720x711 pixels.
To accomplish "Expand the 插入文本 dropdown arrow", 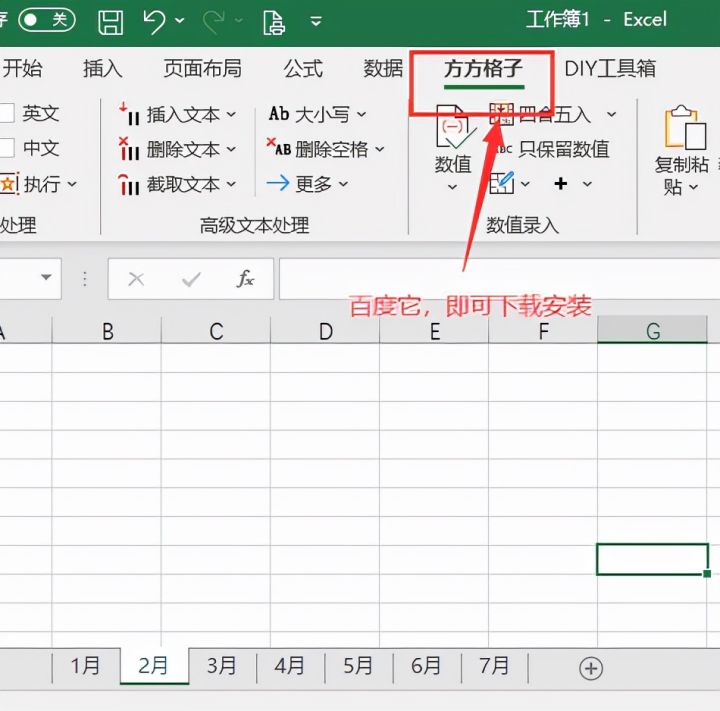I will tap(231, 113).
